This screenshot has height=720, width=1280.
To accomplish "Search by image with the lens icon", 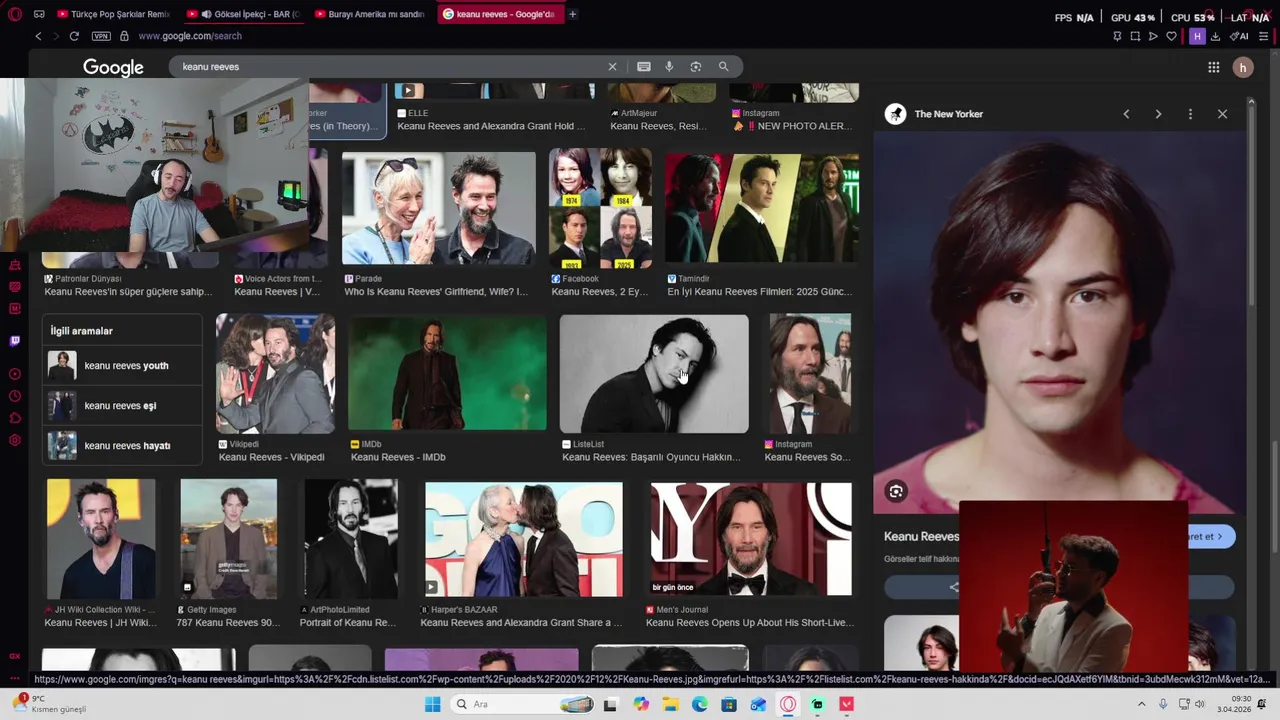I will point(696,67).
